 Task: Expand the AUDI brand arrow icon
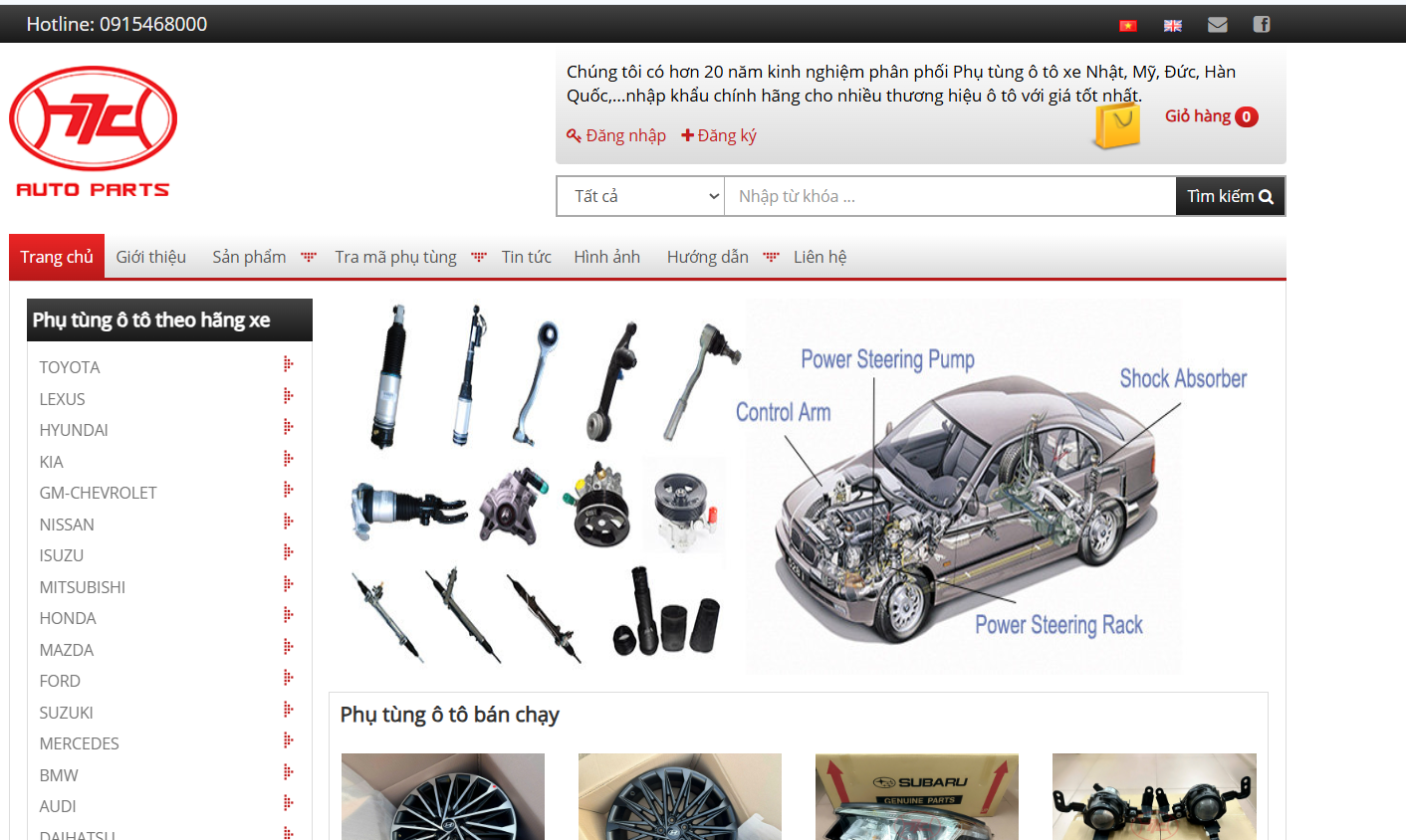tap(288, 803)
